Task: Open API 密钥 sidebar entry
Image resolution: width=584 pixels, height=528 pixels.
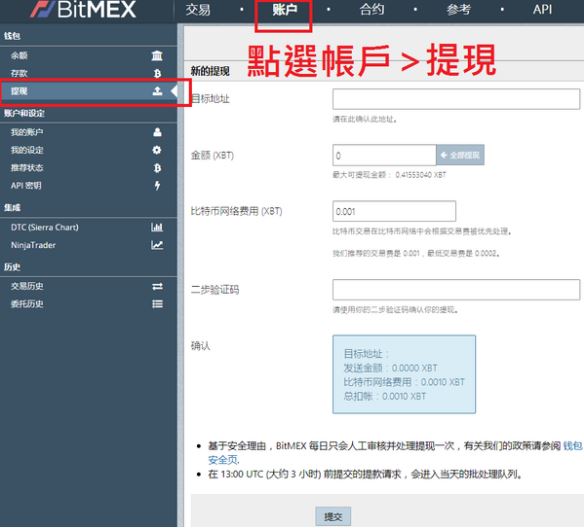Action: coord(89,185)
